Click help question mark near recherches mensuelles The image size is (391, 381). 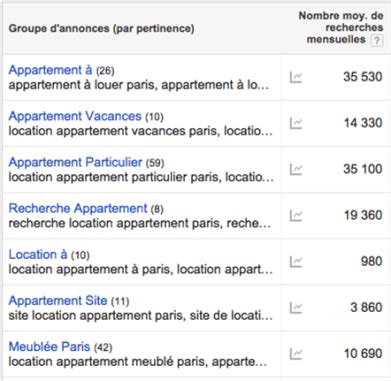click(377, 41)
